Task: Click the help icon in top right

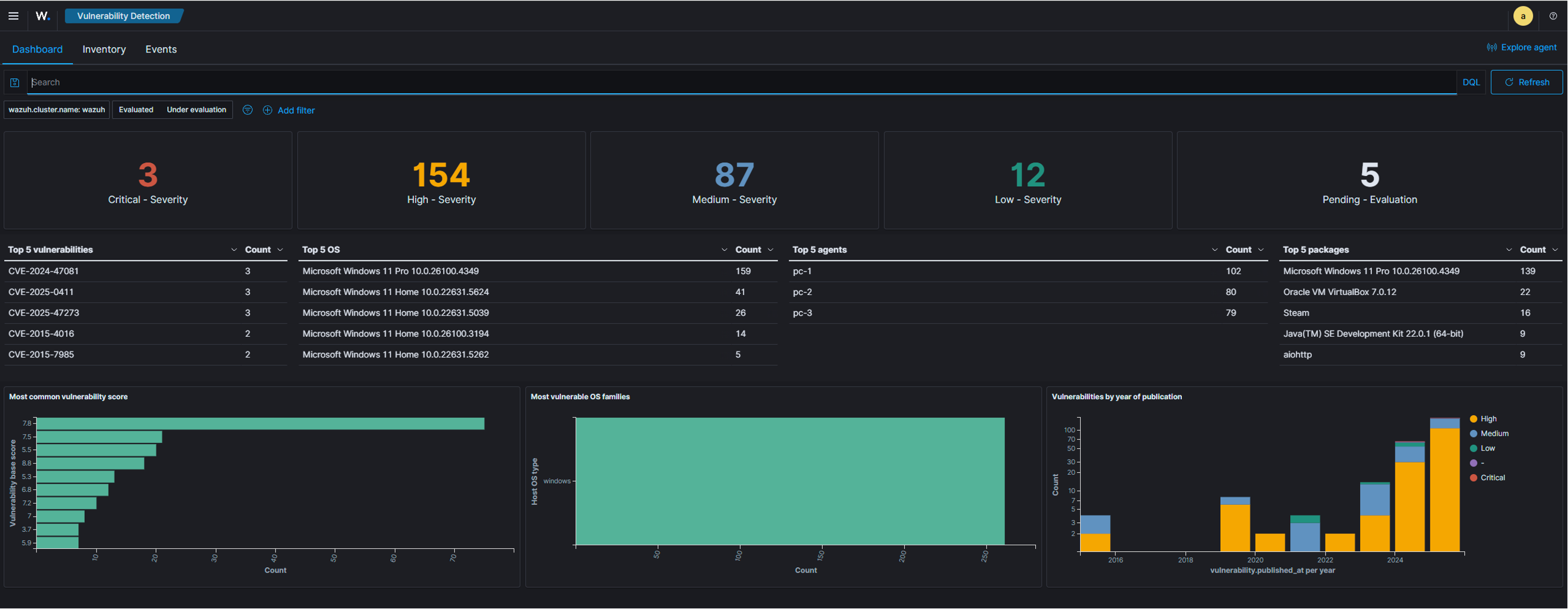Action: click(1553, 16)
